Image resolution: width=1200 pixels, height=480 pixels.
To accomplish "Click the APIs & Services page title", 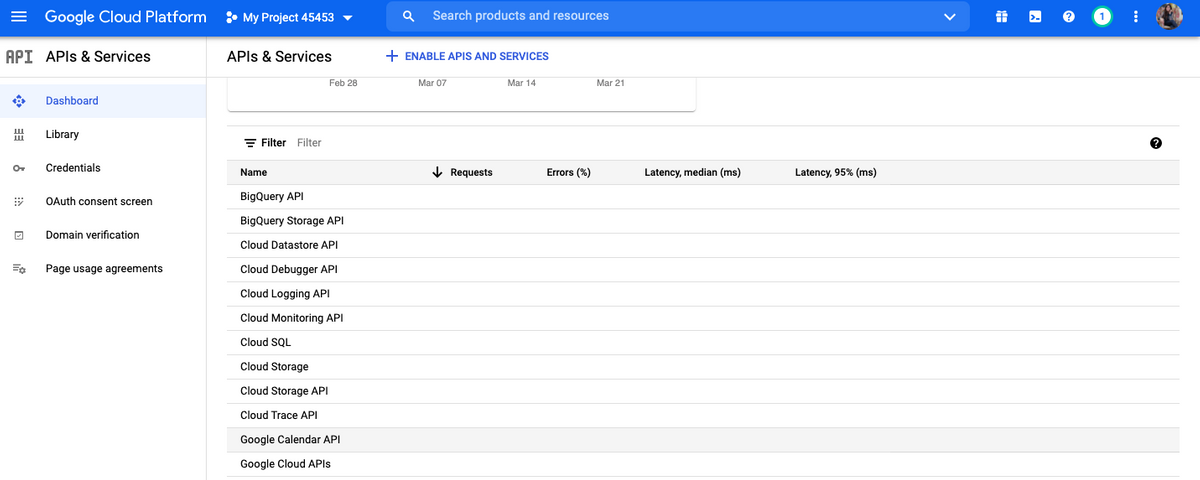I will pyautogui.click(x=279, y=57).
